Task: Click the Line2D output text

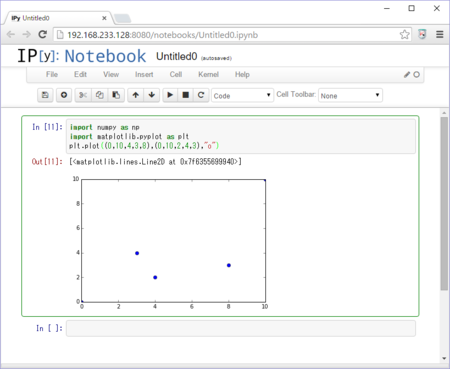Action: pos(155,162)
